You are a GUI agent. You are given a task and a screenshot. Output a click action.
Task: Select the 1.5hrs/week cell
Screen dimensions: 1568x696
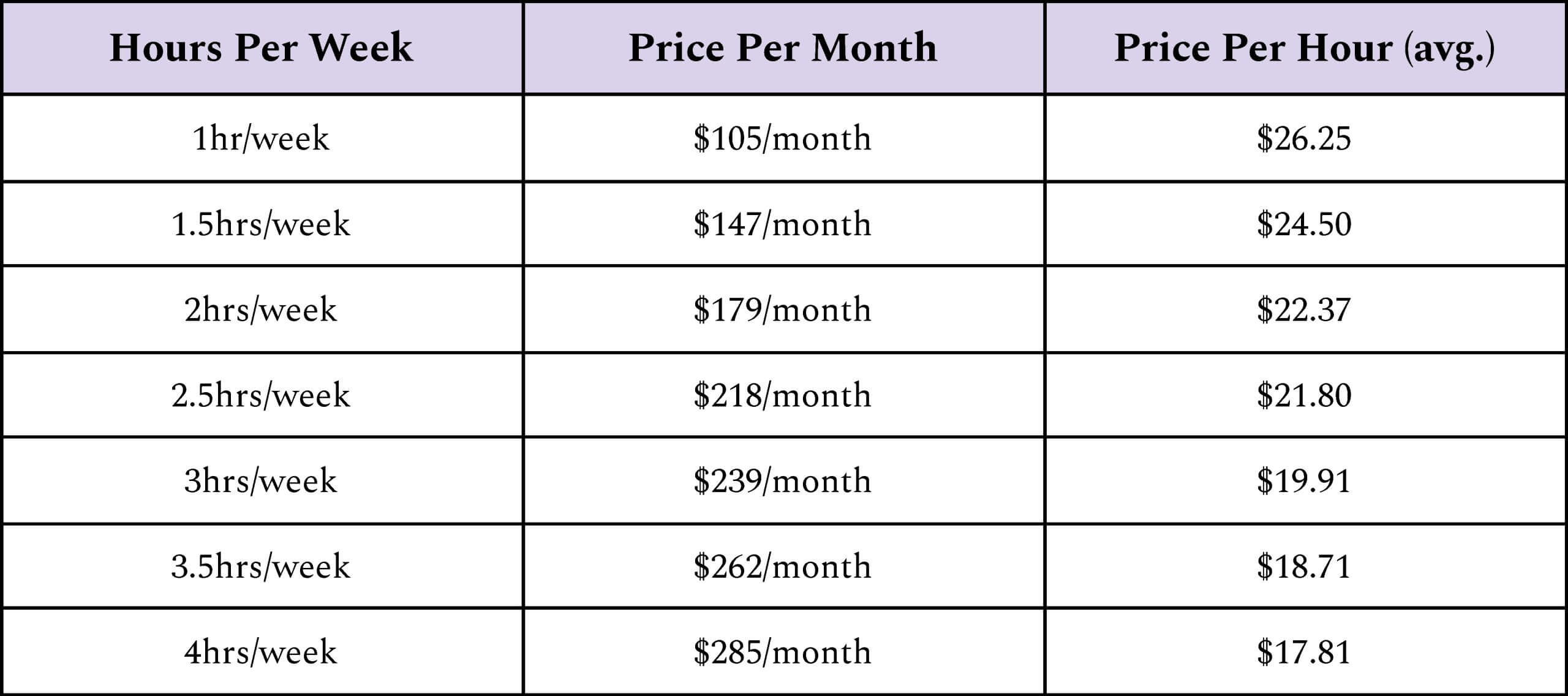pos(261,224)
